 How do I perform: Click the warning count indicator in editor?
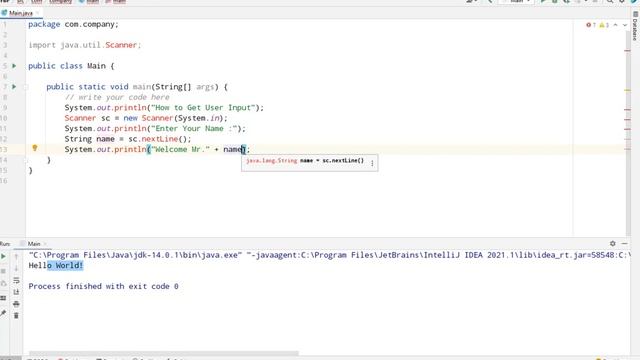604,25
